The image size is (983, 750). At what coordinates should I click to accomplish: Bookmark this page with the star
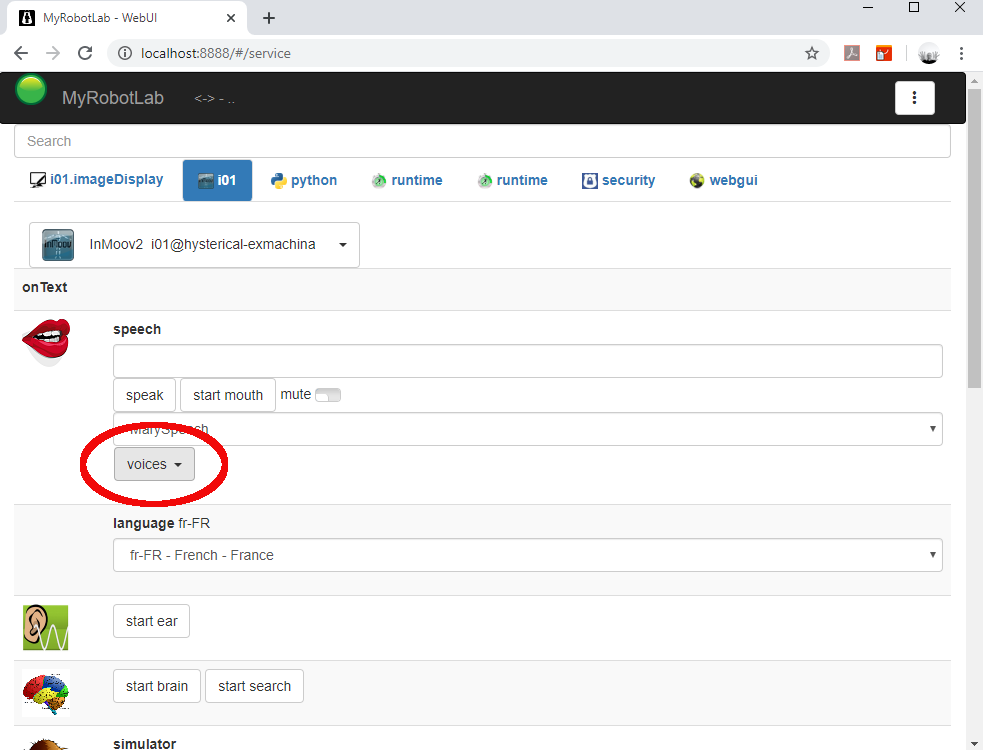tap(812, 53)
